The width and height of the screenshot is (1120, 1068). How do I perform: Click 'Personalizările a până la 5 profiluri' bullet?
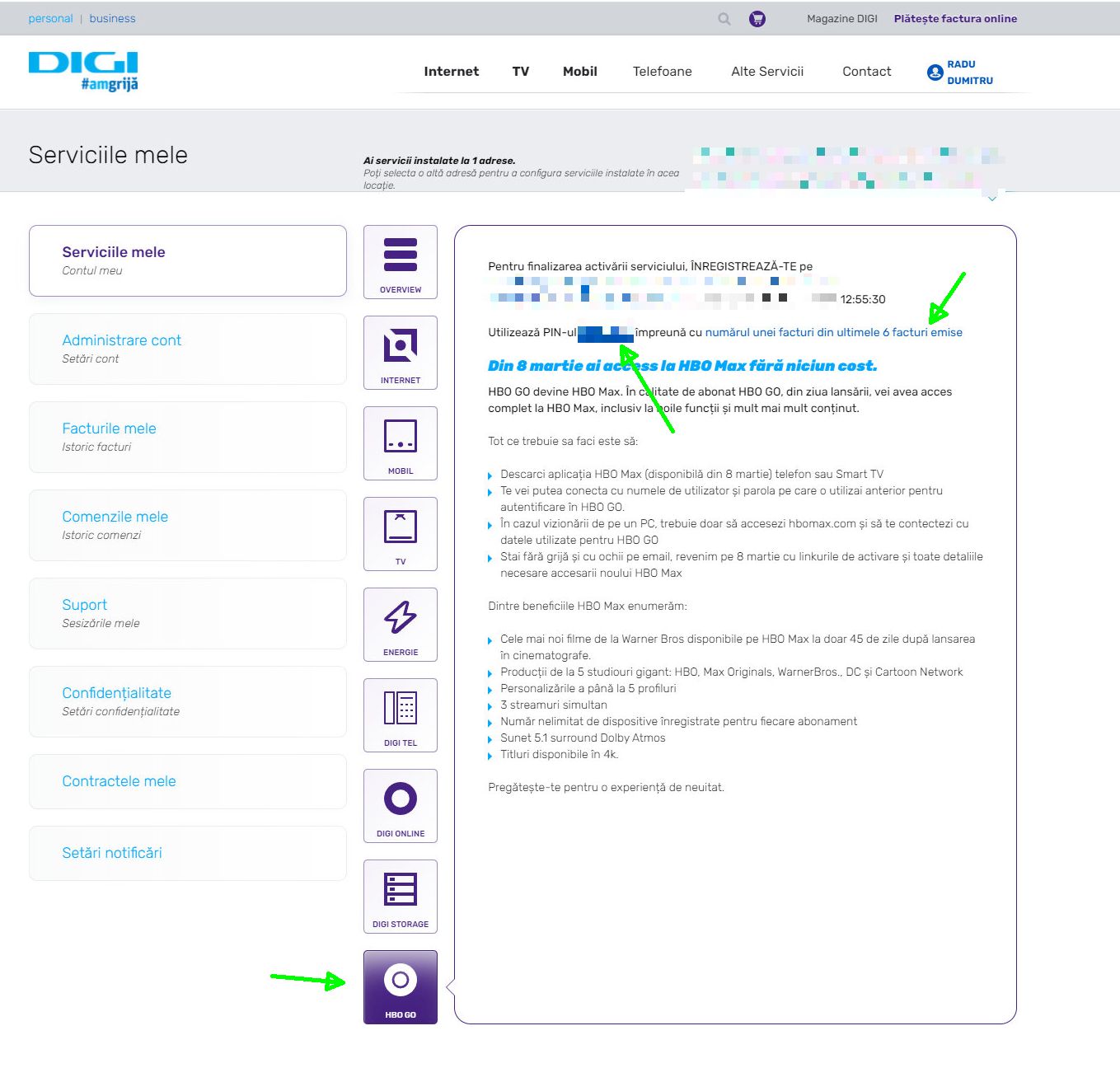(x=588, y=688)
